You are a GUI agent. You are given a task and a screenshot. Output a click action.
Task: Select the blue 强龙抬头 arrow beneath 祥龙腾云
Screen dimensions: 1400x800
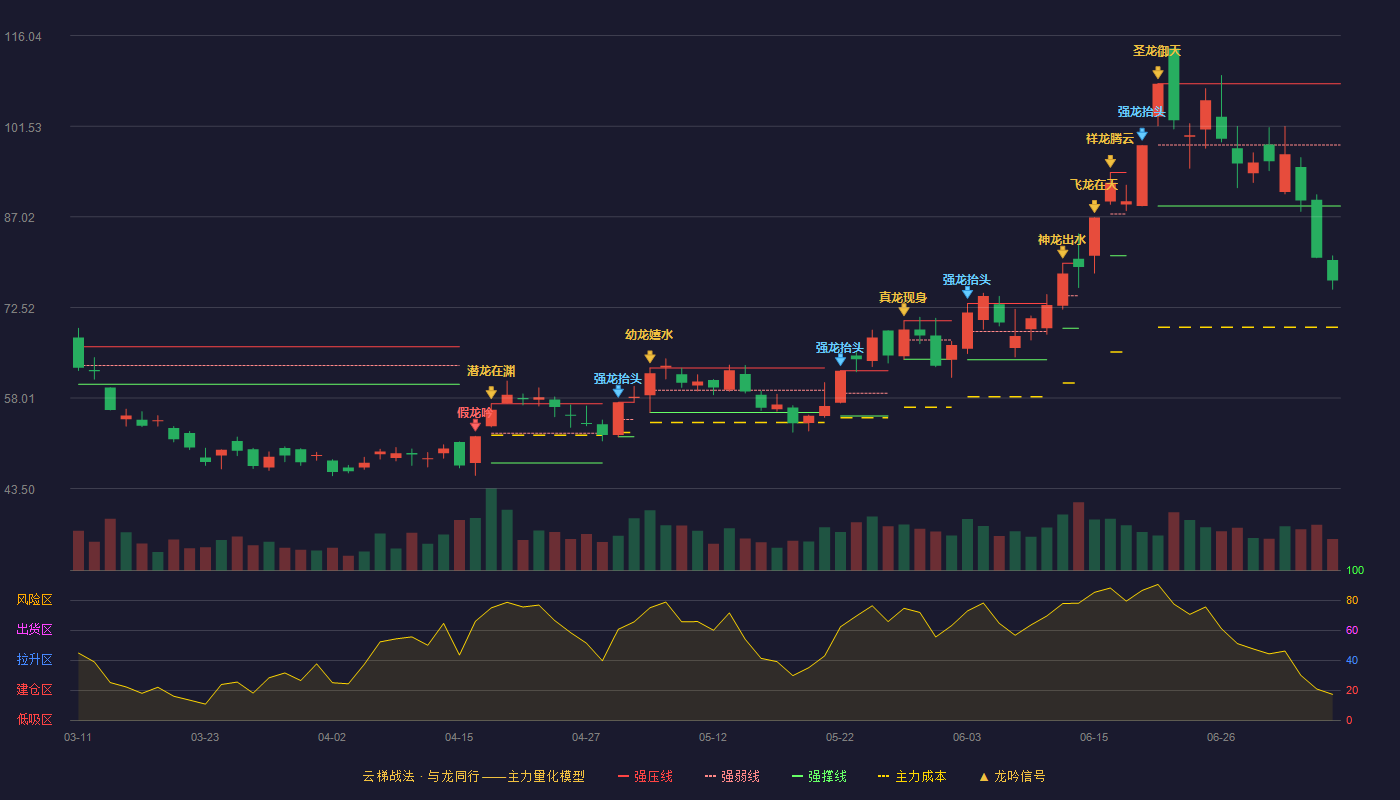[1142, 133]
